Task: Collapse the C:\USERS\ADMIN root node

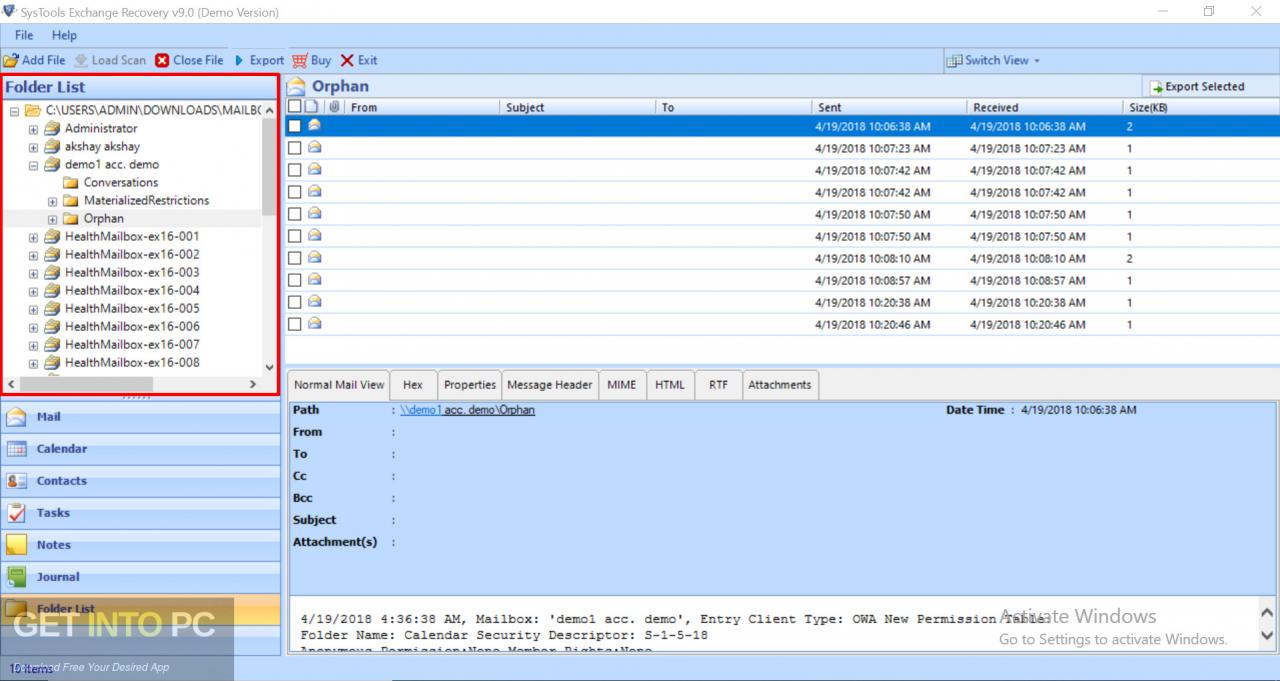Action: click(x=14, y=111)
